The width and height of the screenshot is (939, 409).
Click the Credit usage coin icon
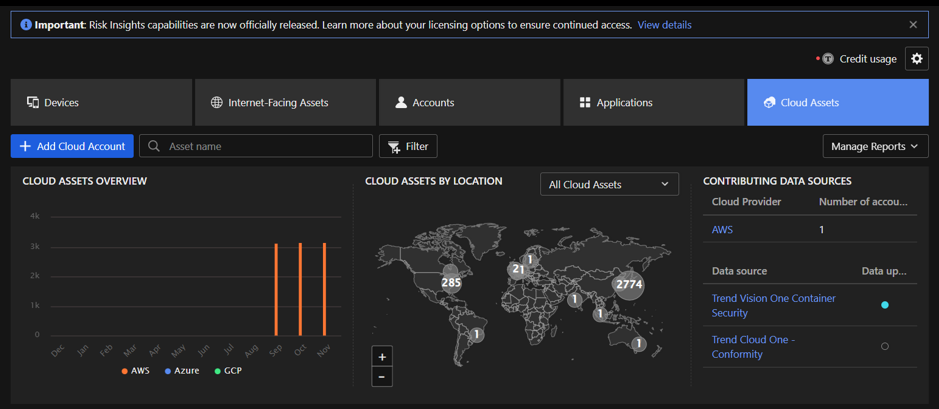tap(828, 59)
